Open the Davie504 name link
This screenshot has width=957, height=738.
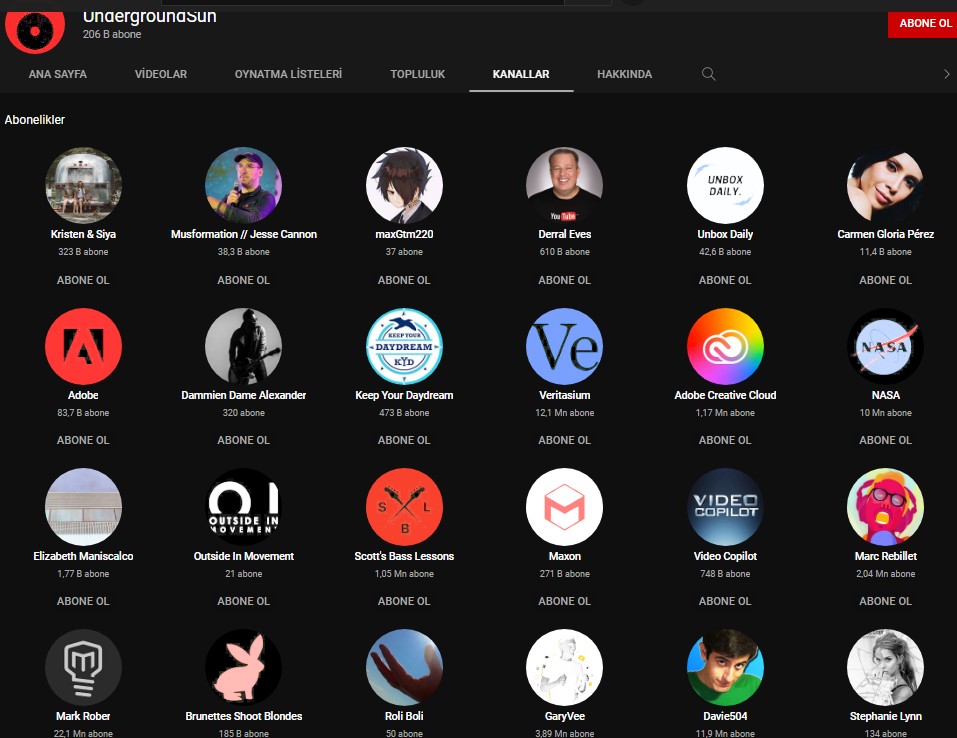point(725,716)
